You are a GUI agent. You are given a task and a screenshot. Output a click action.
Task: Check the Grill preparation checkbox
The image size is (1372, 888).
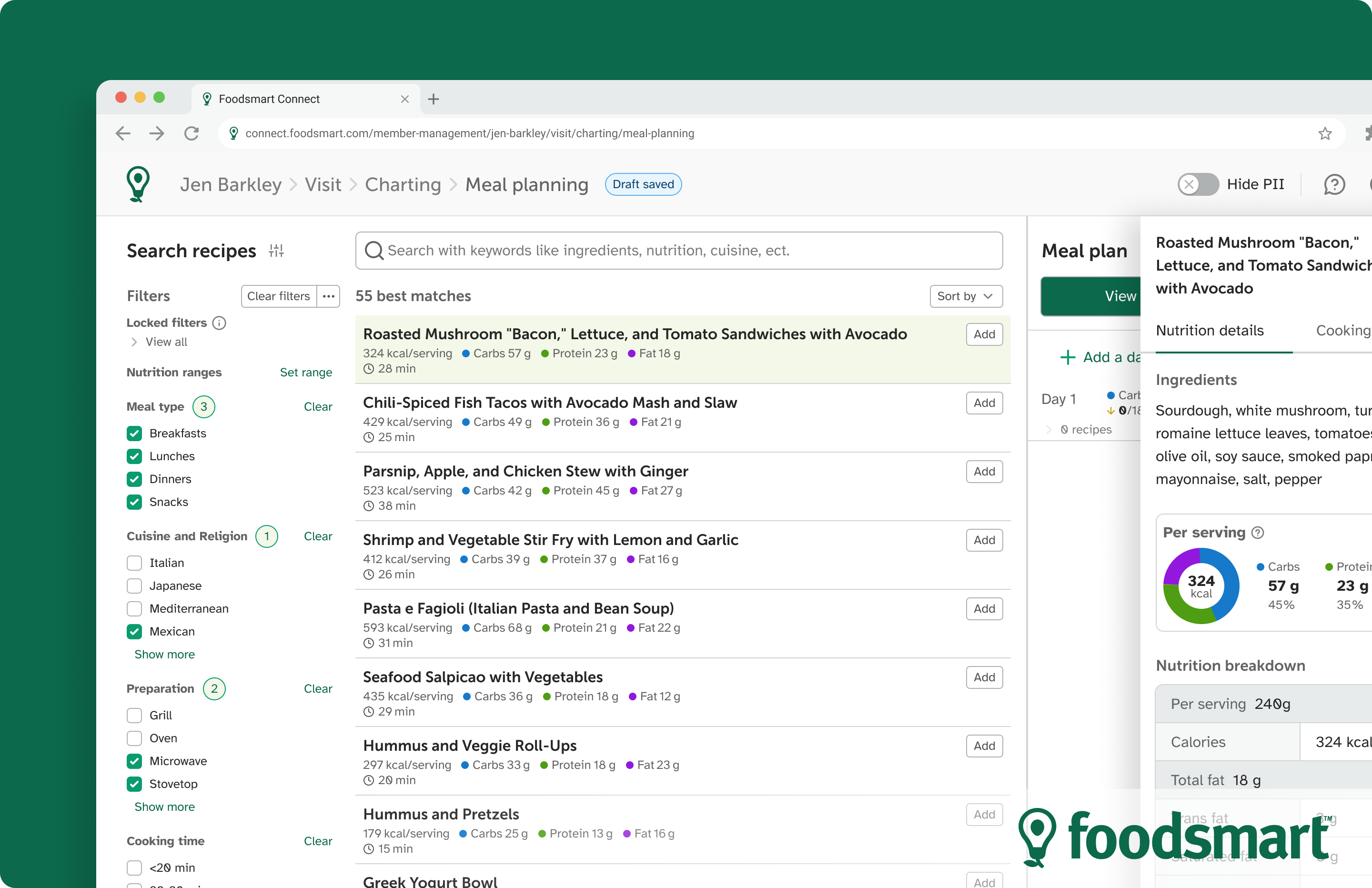tap(134, 716)
